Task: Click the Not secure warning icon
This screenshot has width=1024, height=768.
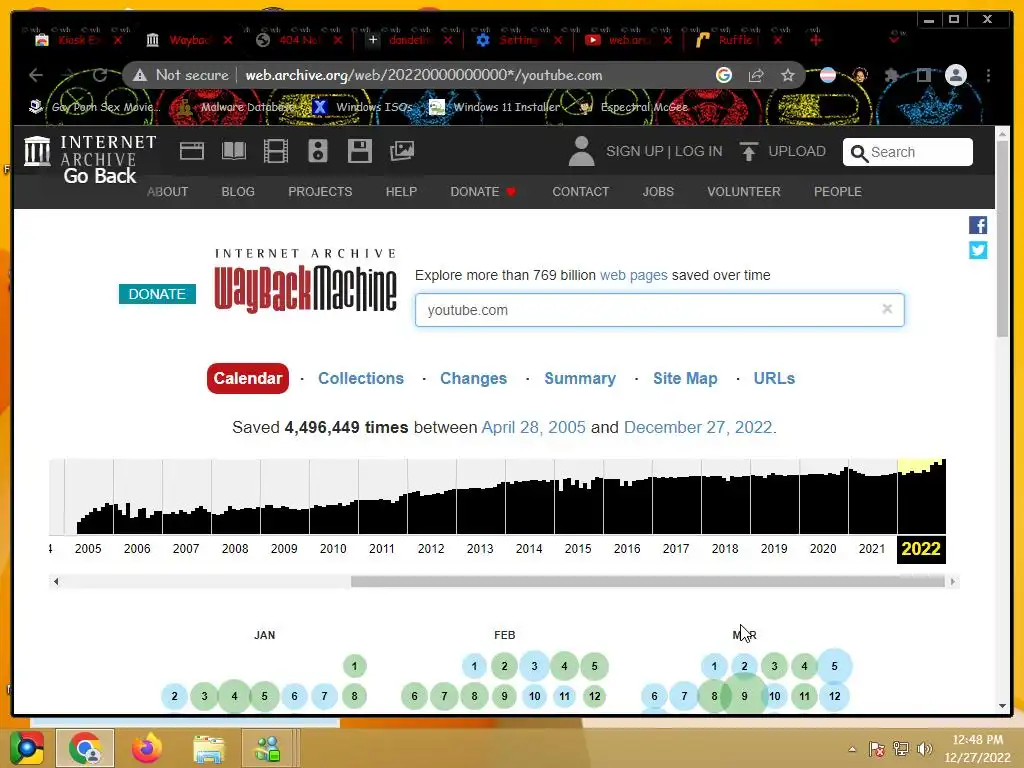Action: [x=140, y=75]
